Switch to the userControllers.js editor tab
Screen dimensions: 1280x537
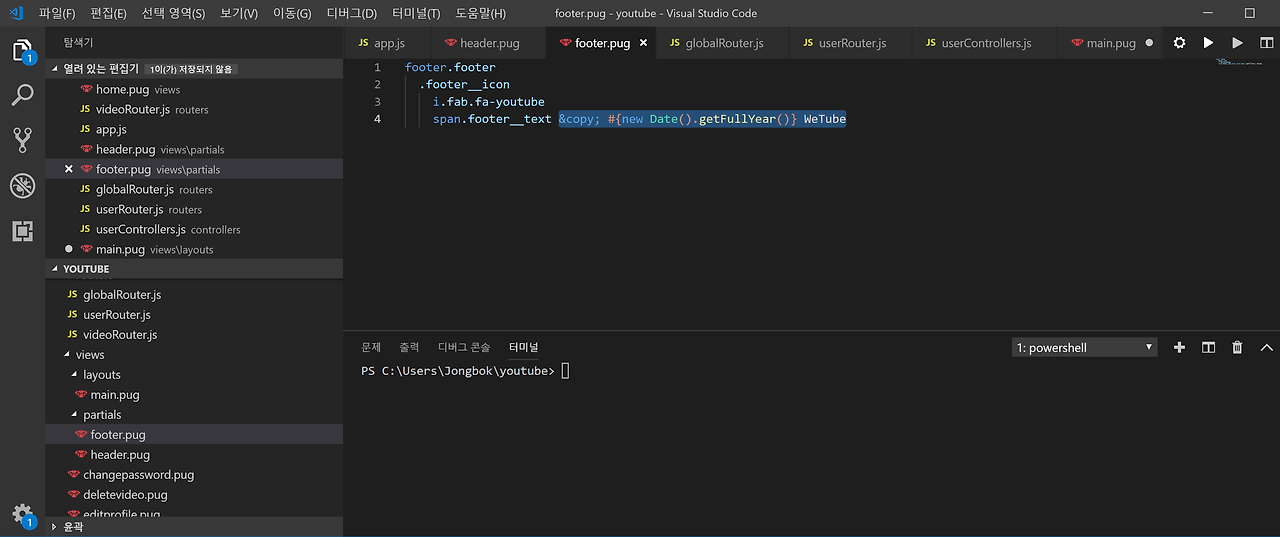[986, 43]
